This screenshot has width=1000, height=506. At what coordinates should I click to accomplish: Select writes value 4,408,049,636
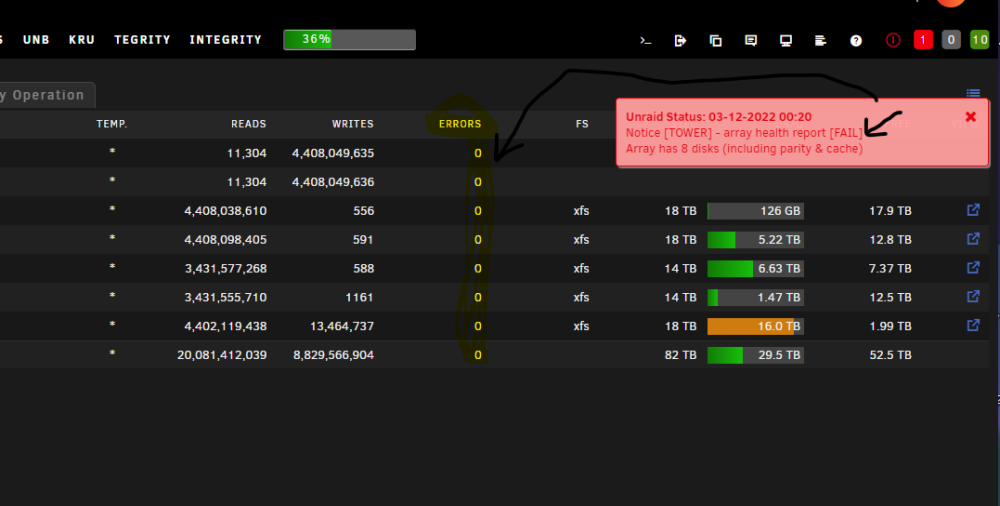coord(333,182)
